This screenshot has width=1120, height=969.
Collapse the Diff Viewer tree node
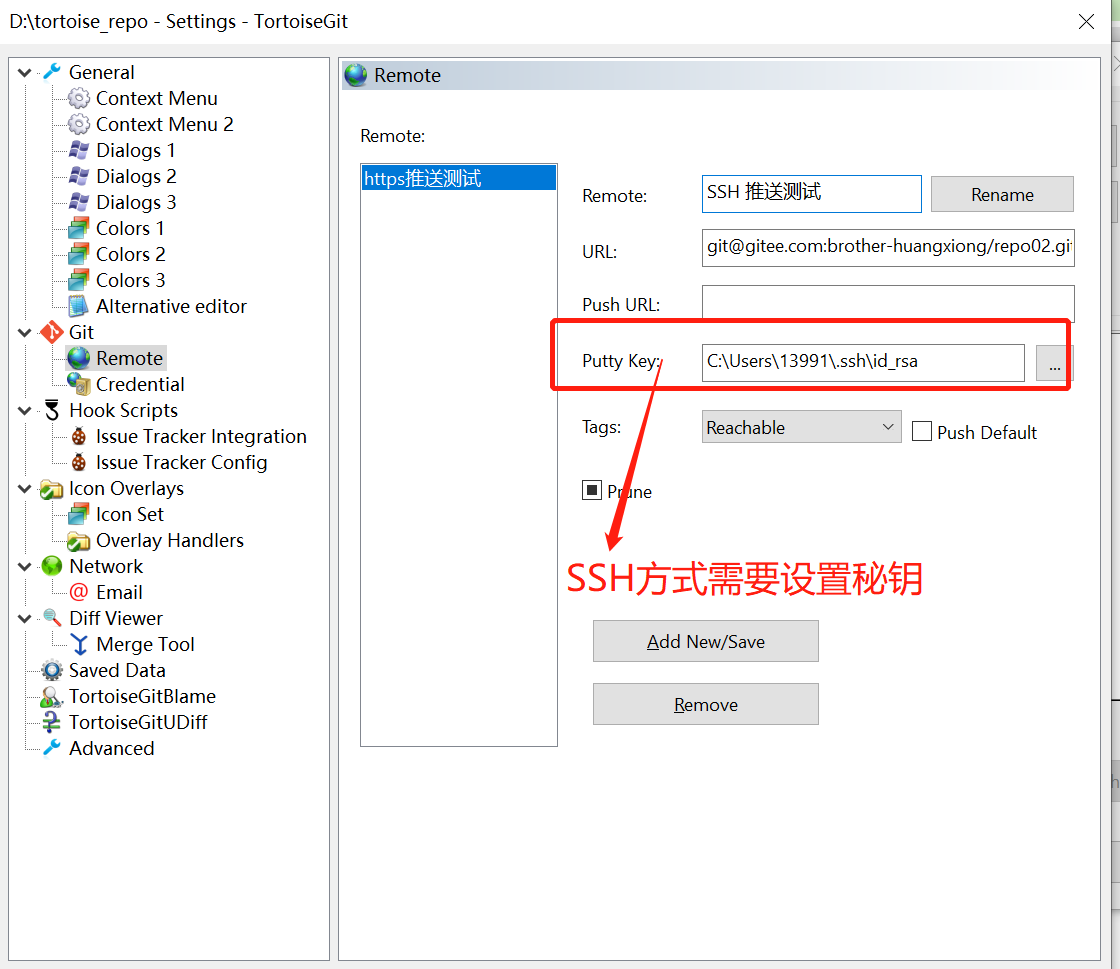click(x=24, y=618)
